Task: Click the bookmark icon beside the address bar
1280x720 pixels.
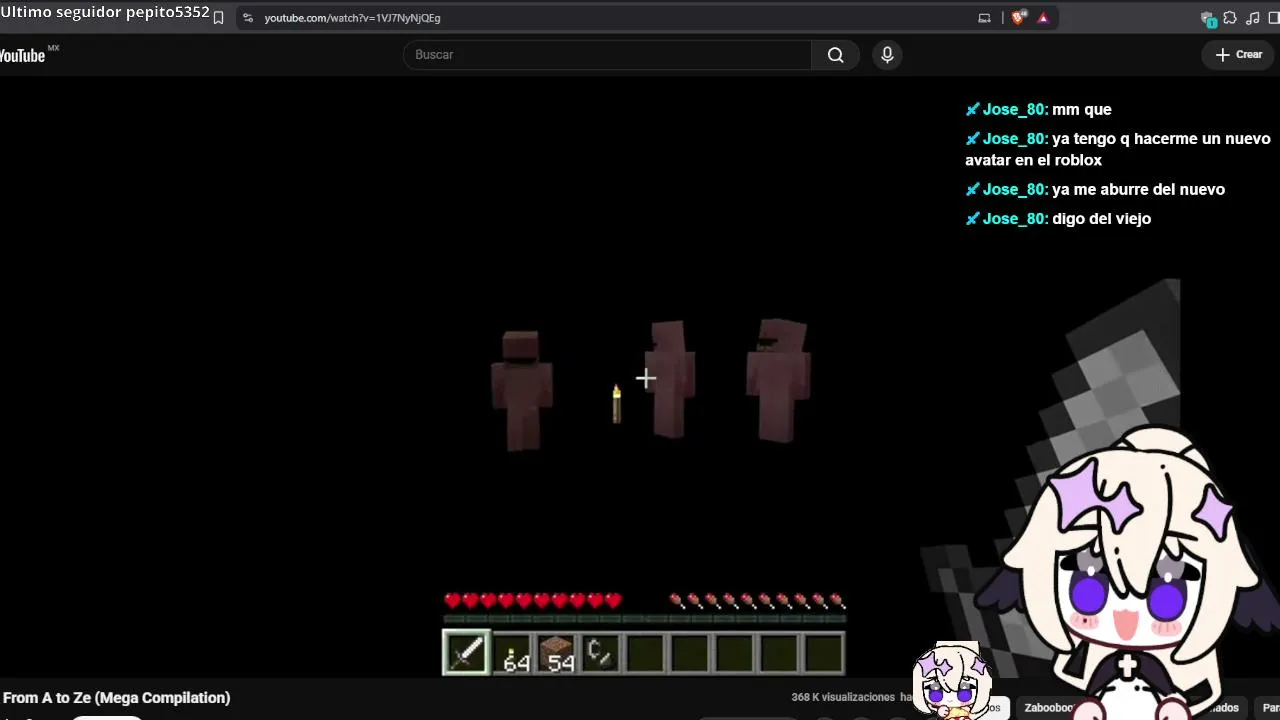Action: [x=218, y=18]
